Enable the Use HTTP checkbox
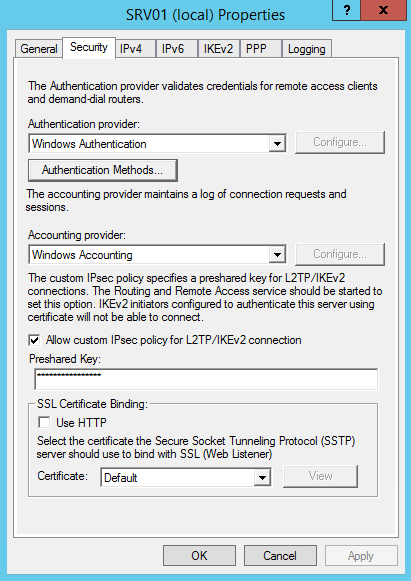 coord(44,422)
